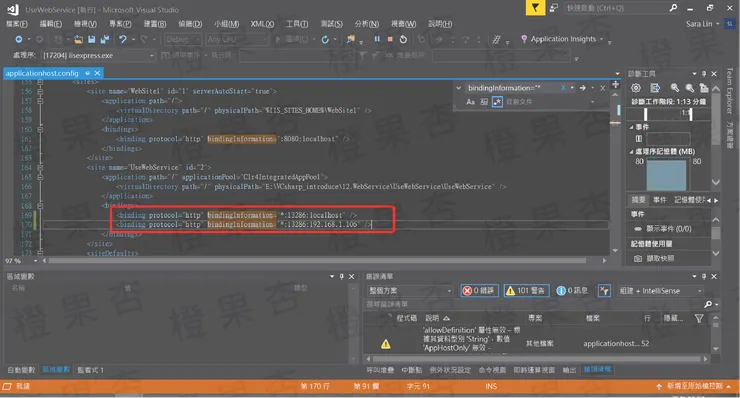Click the Diagnostic Tools zoom out icon
This screenshot has width=740, height=398.
point(690,88)
